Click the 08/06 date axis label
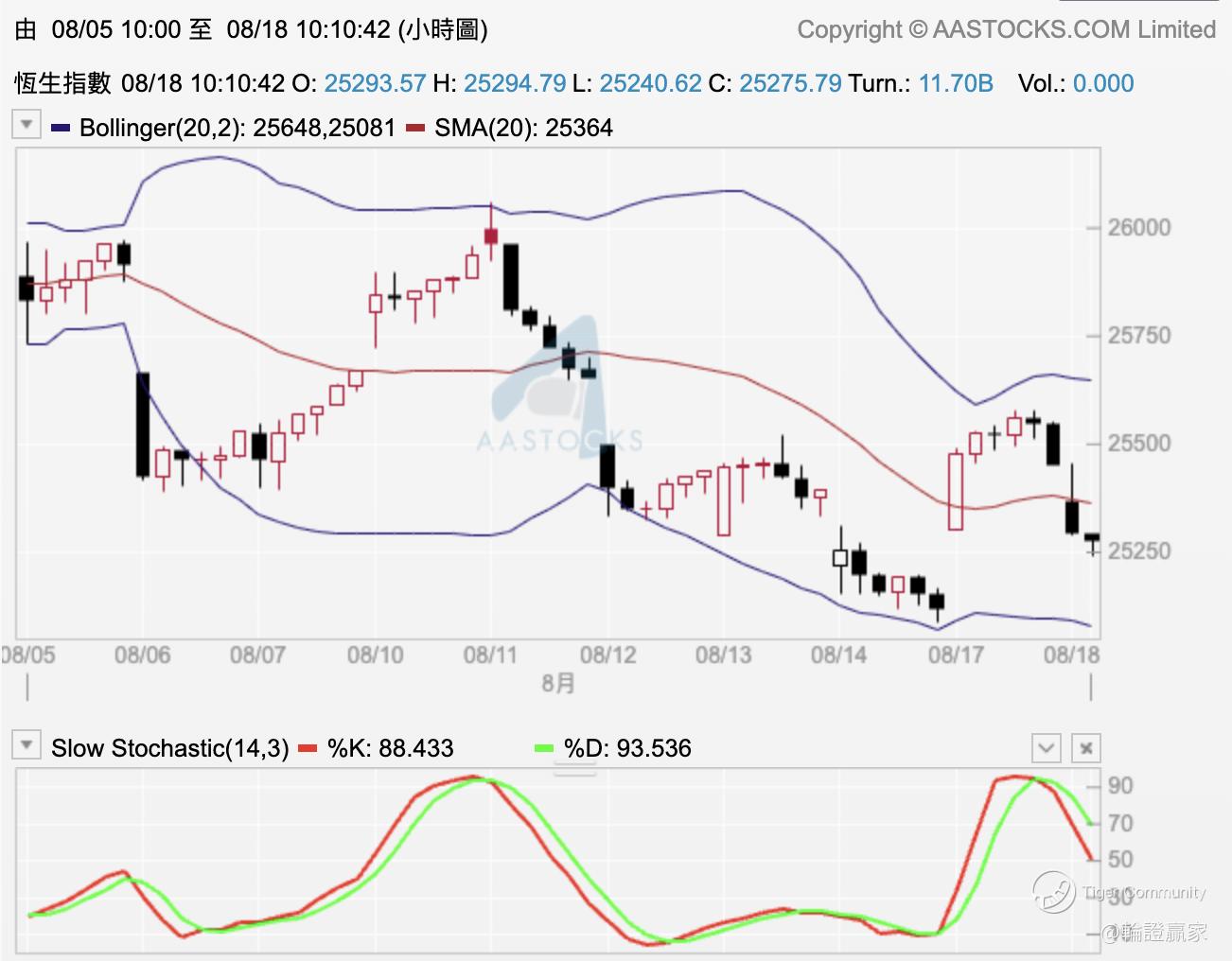 142,655
